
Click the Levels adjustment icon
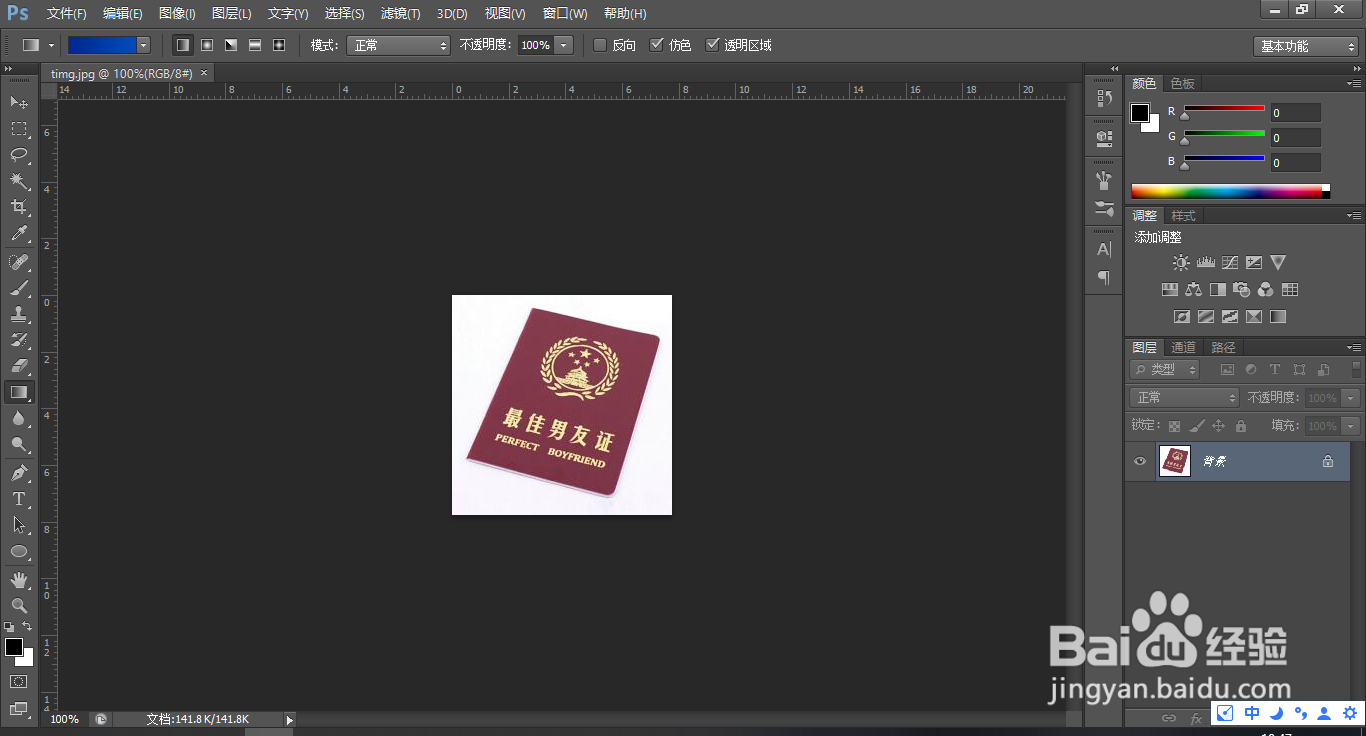point(1205,263)
